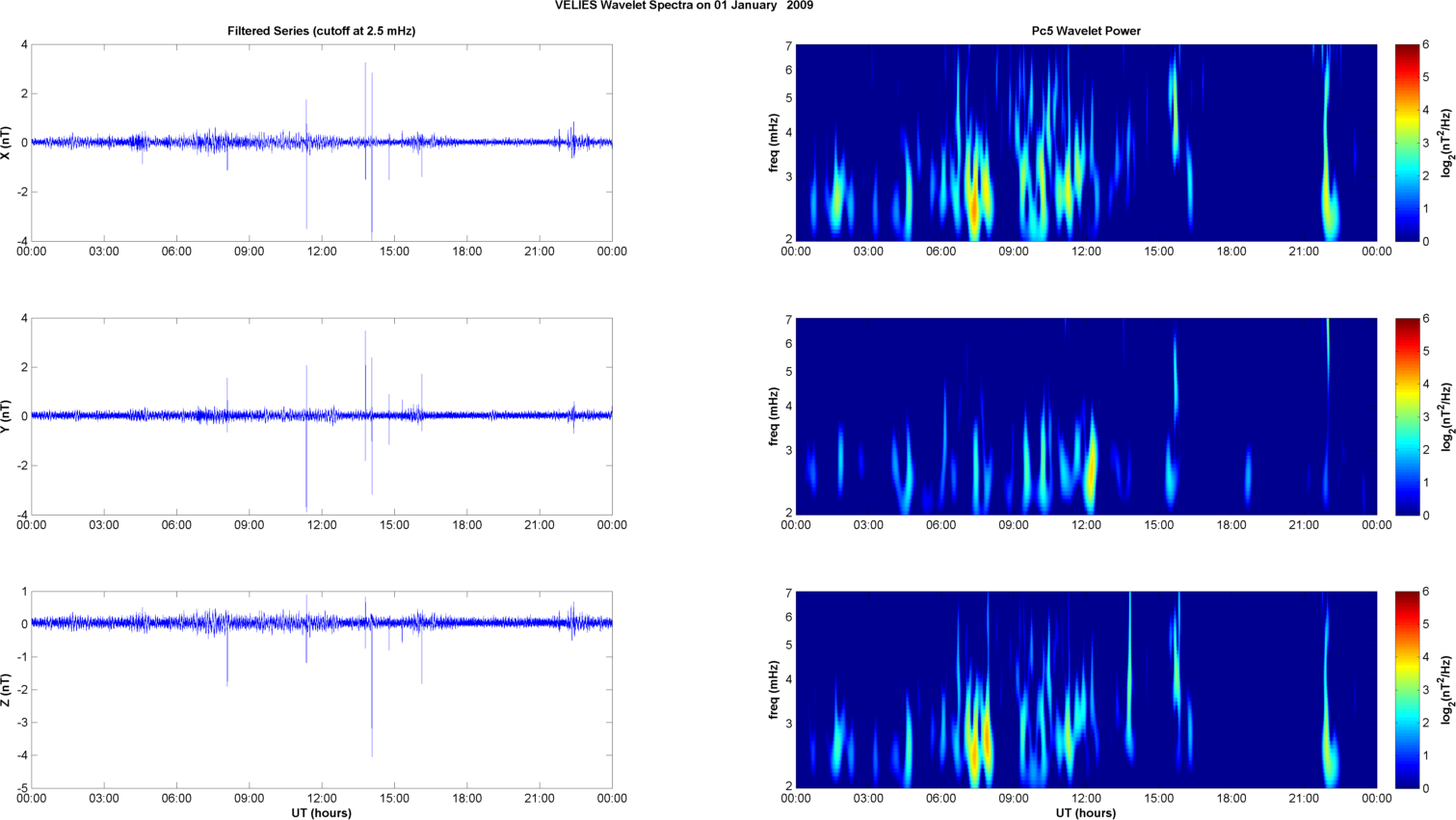
Task: Click the "-5" tick on the Z (nT) axis
Action: tap(21, 788)
